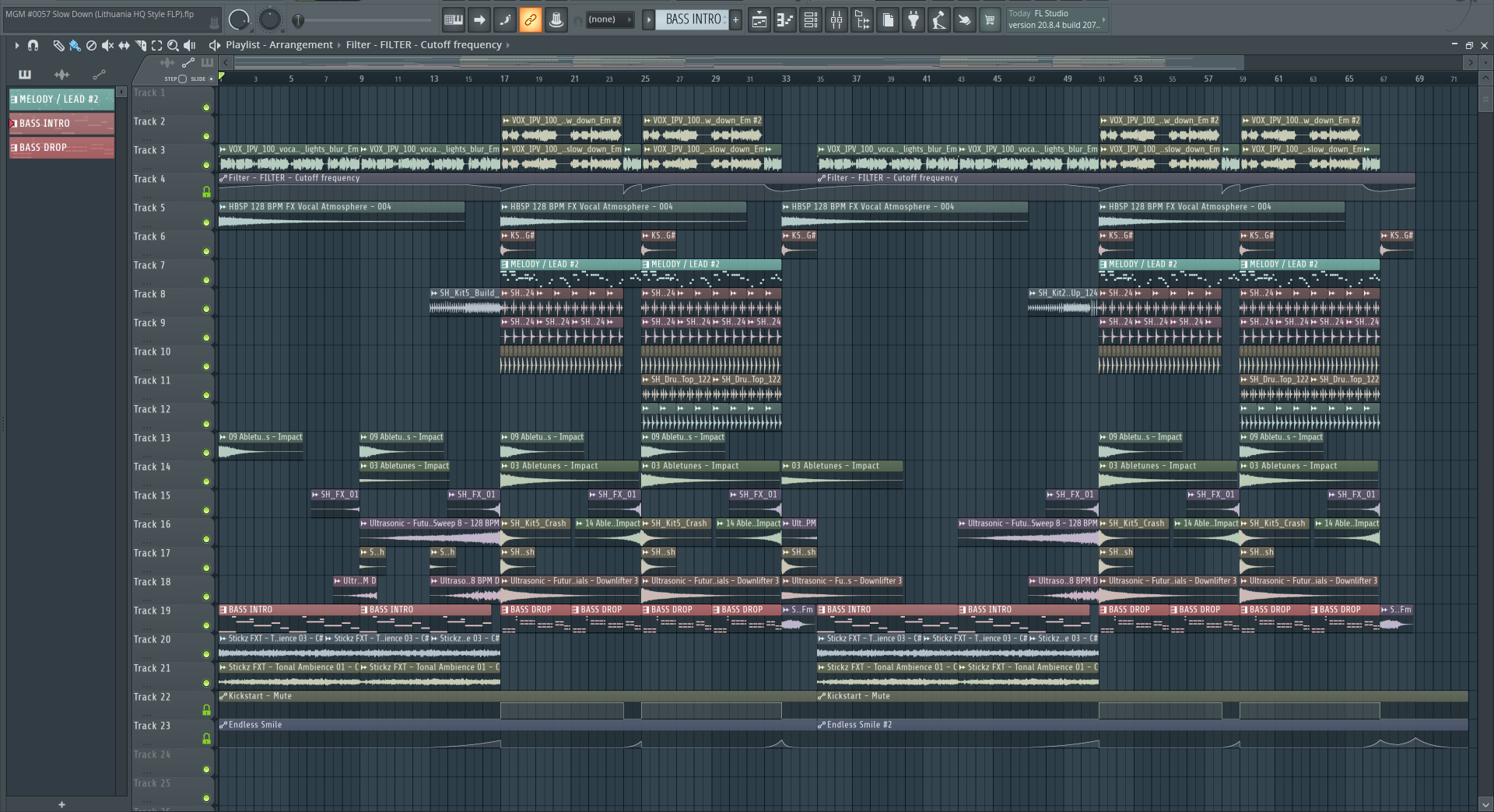The image size is (1494, 812).
Task: Click typing keyboard to piano icon
Action: pos(454,19)
